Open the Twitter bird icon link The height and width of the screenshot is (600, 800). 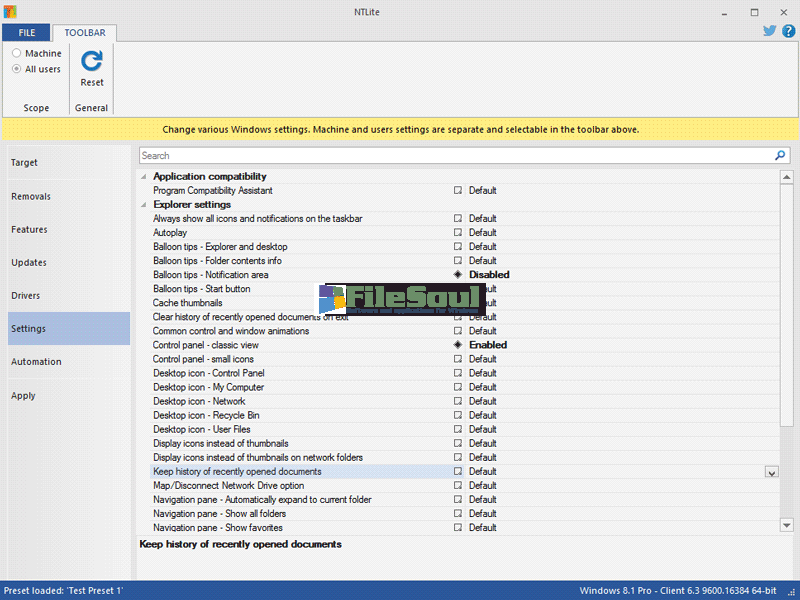769,31
